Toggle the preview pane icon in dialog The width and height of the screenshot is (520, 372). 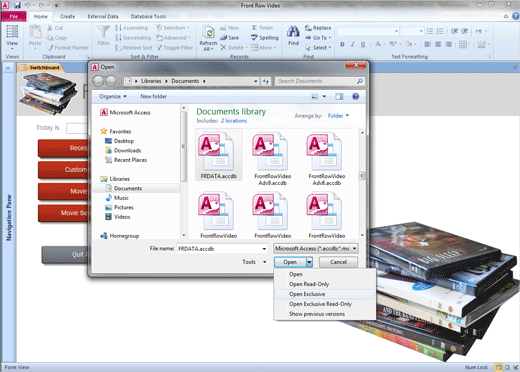[x=339, y=96]
